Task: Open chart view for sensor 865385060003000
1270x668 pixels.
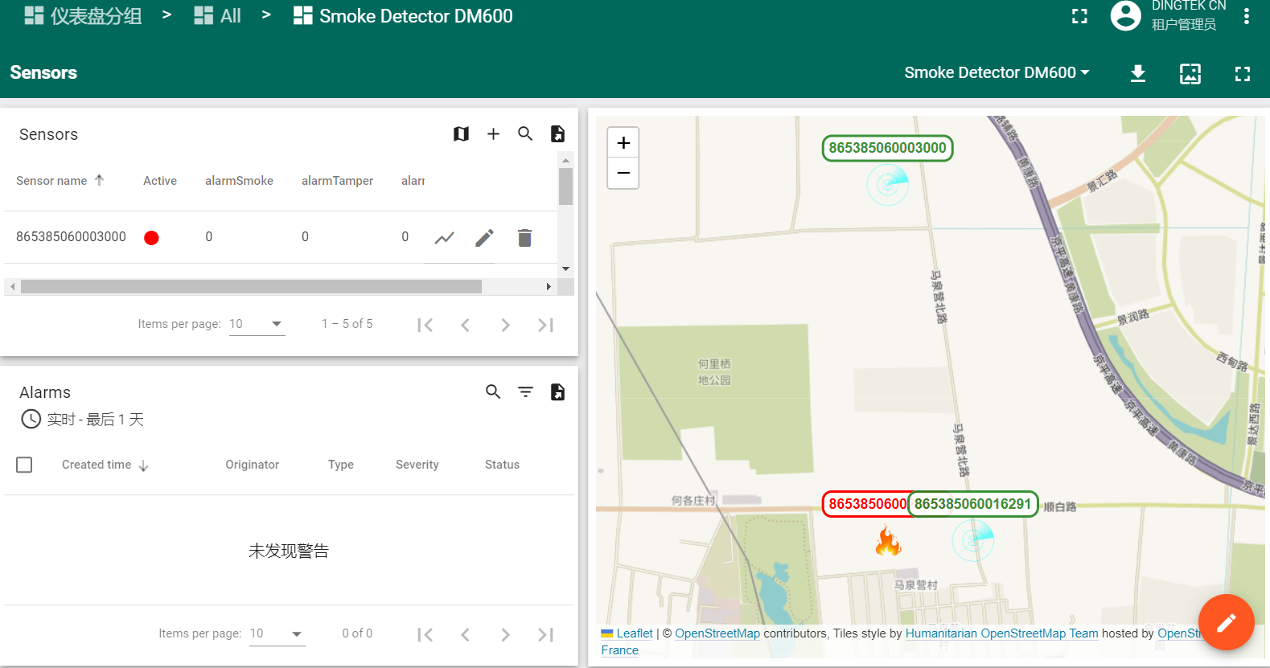Action: pyautogui.click(x=444, y=237)
